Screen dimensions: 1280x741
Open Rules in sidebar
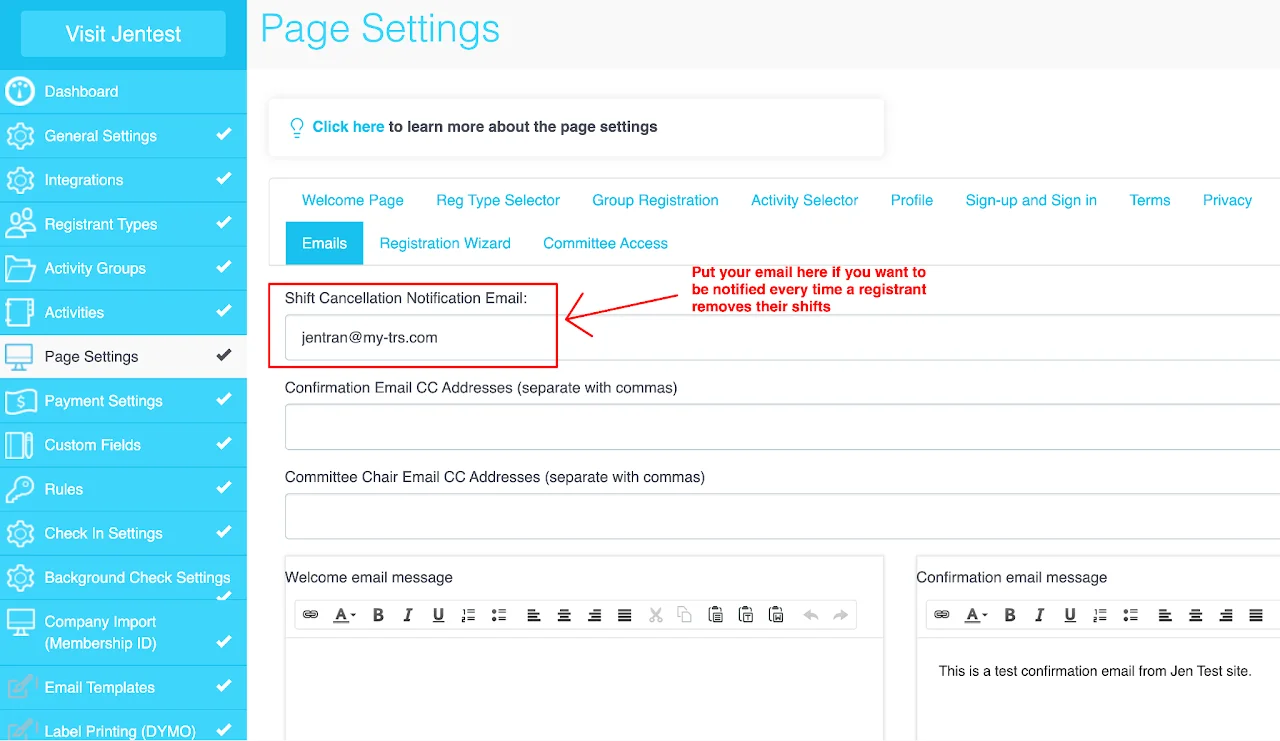click(x=123, y=489)
